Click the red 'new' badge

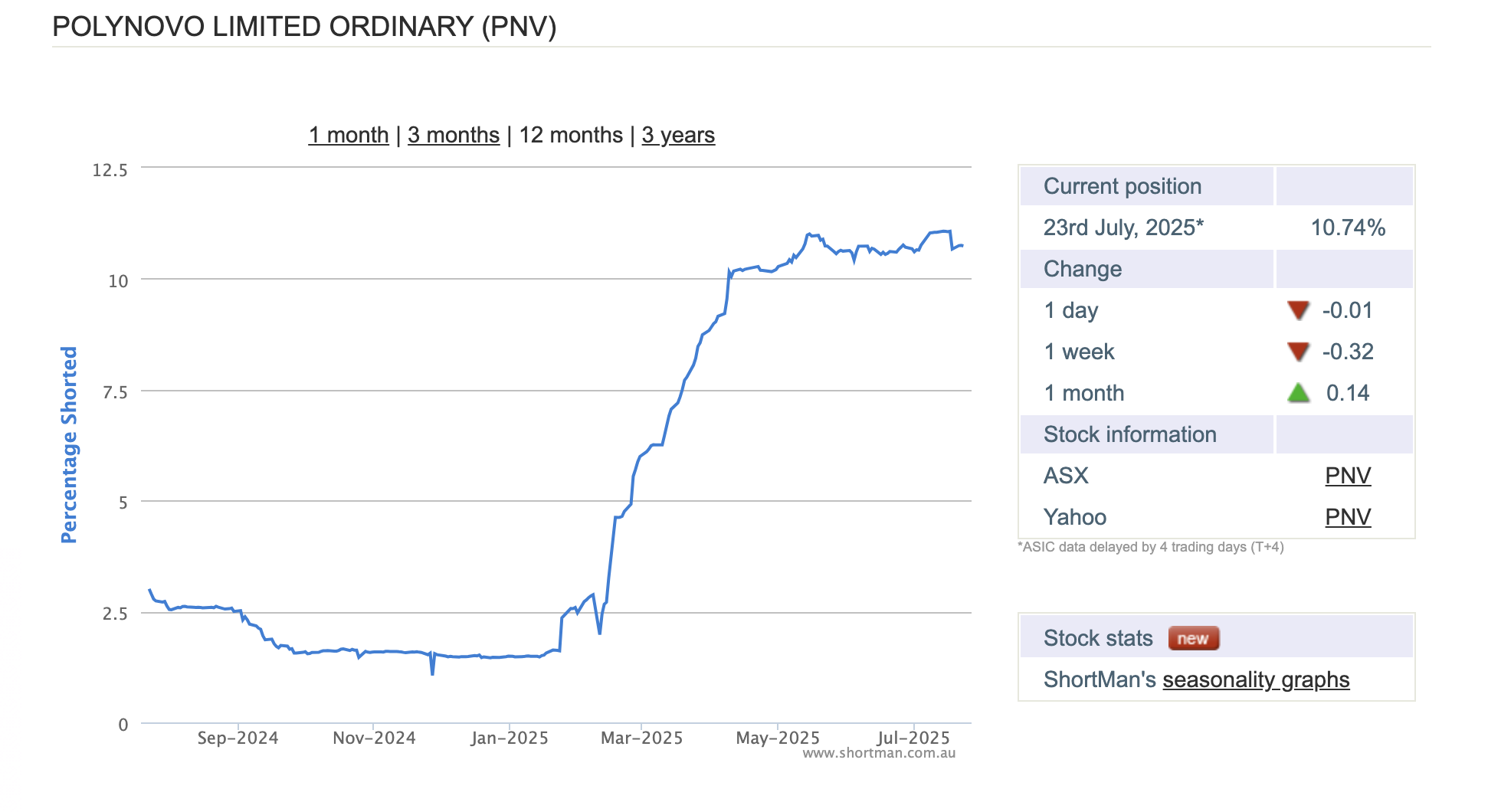[1193, 638]
